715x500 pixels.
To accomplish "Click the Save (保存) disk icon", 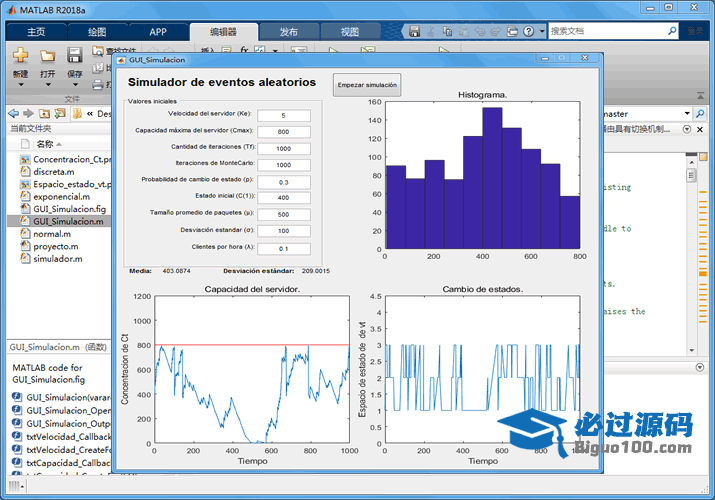I will click(74, 55).
